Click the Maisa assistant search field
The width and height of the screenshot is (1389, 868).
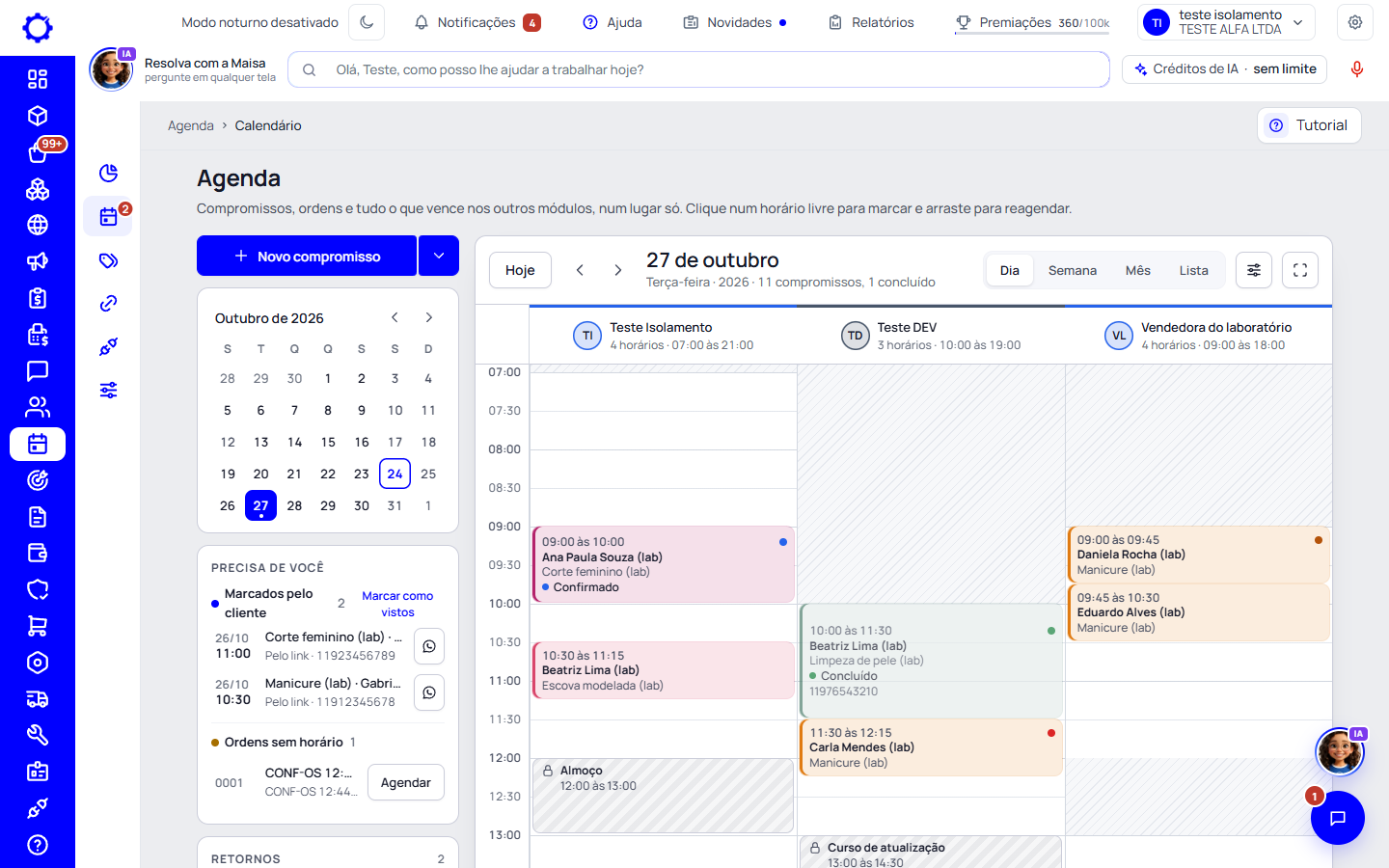[698, 69]
